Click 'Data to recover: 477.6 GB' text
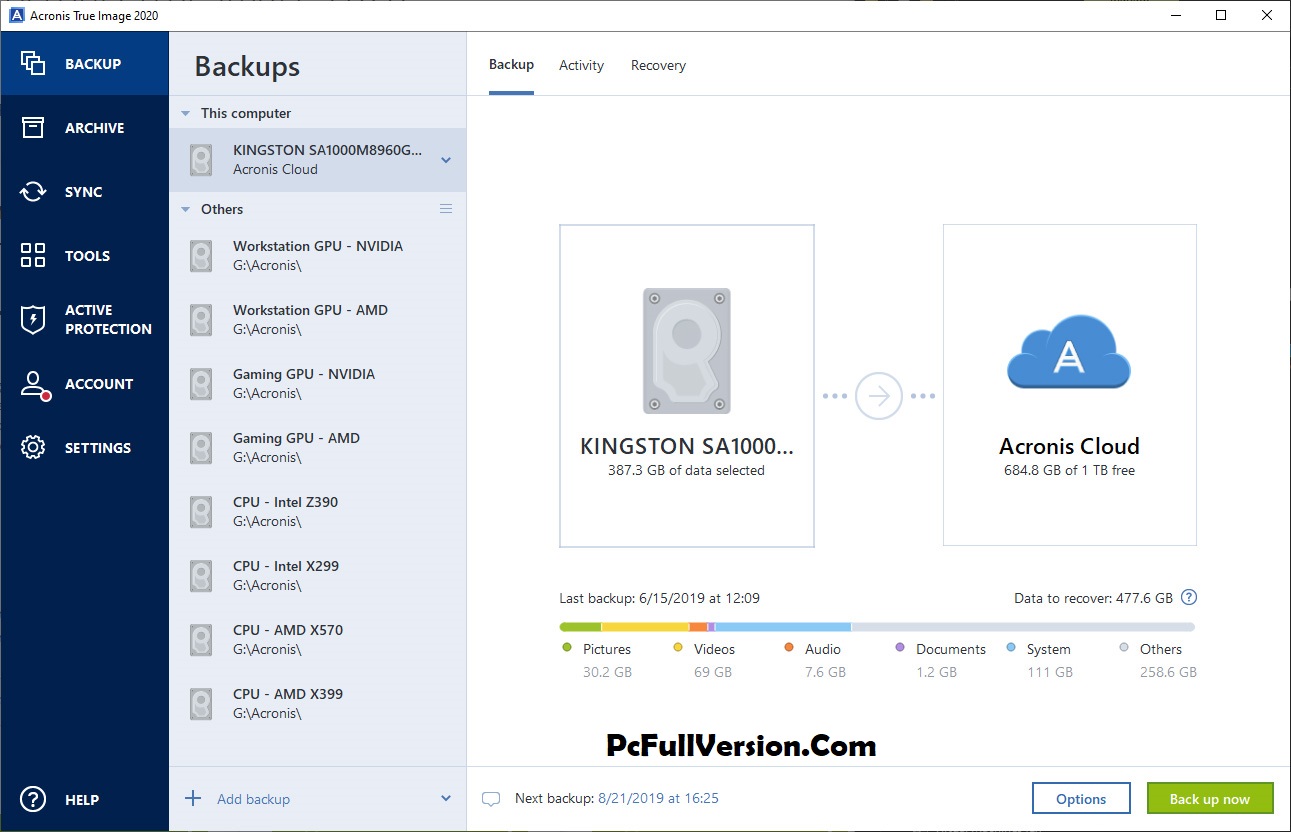1291x832 pixels. pos(1093,598)
